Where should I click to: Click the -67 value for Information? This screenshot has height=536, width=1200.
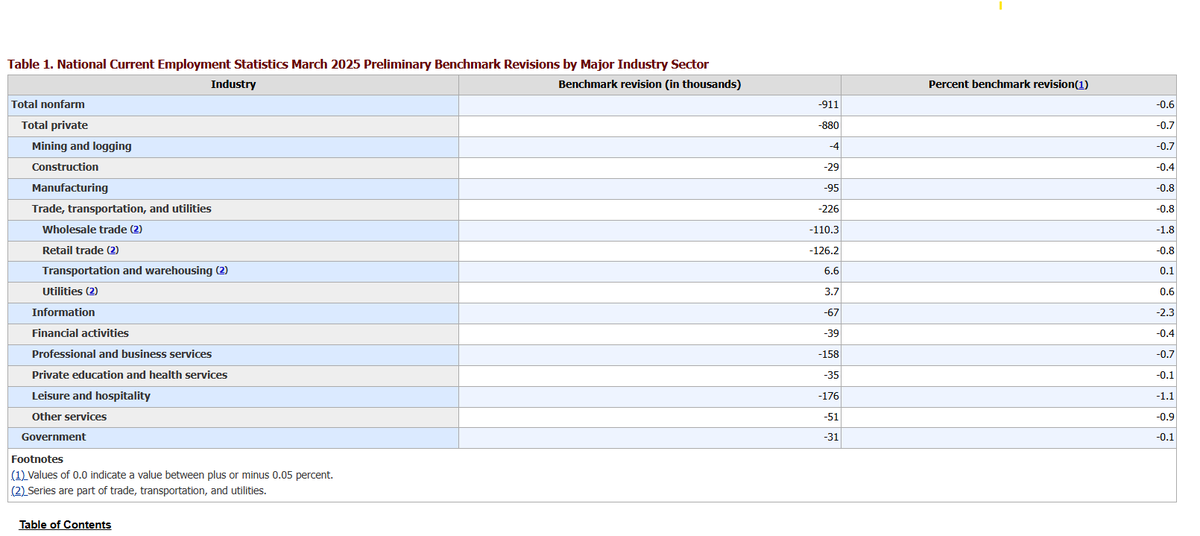(832, 313)
